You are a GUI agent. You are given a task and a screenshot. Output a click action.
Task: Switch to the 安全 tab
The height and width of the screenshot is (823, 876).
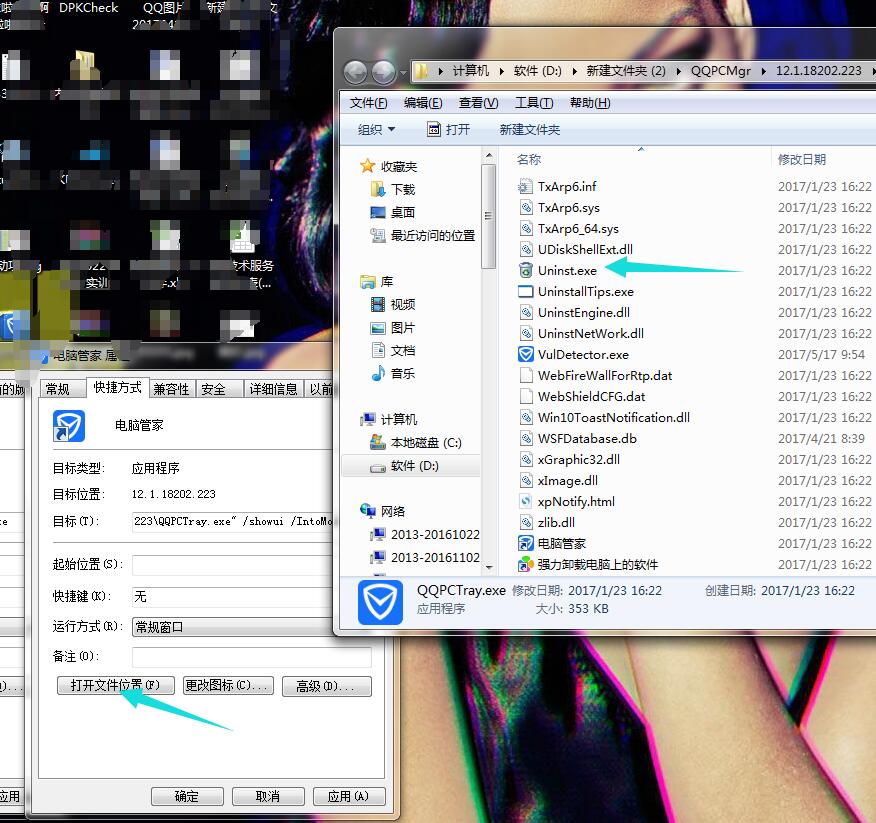coord(218,389)
